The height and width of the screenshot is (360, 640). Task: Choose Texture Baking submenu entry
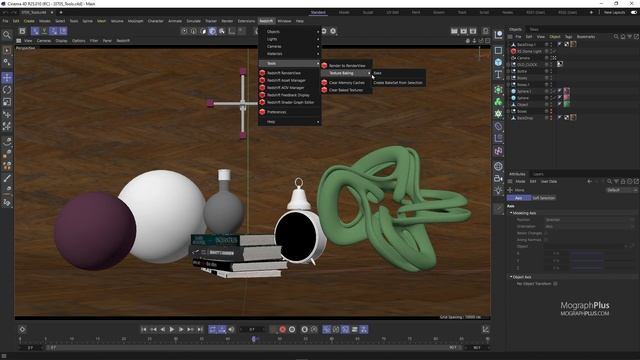[346, 73]
